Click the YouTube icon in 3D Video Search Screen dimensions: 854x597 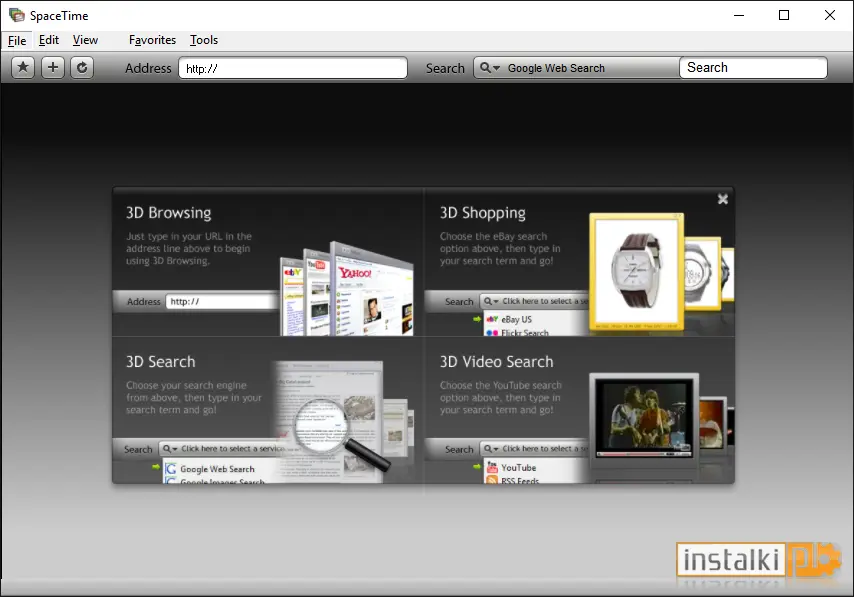click(x=492, y=467)
